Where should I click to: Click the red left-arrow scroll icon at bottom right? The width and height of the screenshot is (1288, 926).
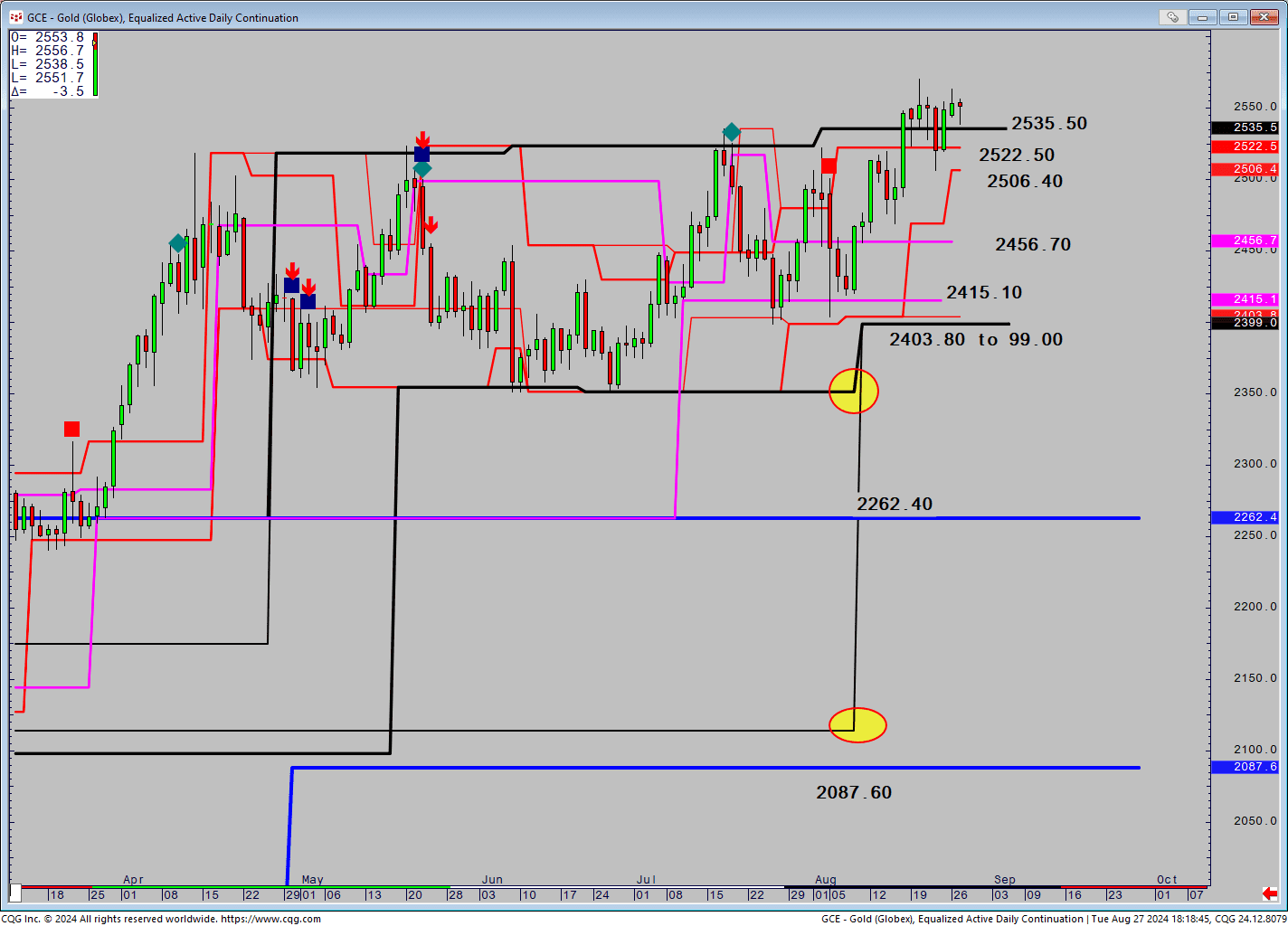pos(1270,894)
